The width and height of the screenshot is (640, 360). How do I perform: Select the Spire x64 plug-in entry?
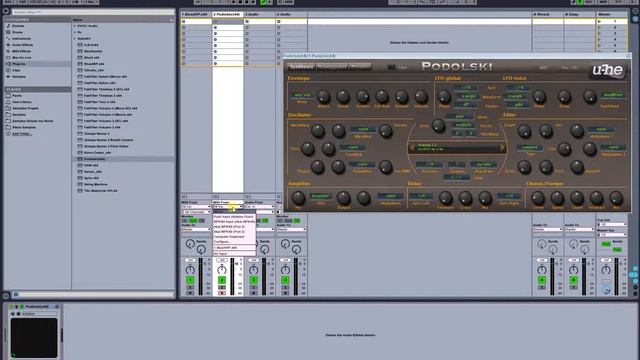[91, 178]
